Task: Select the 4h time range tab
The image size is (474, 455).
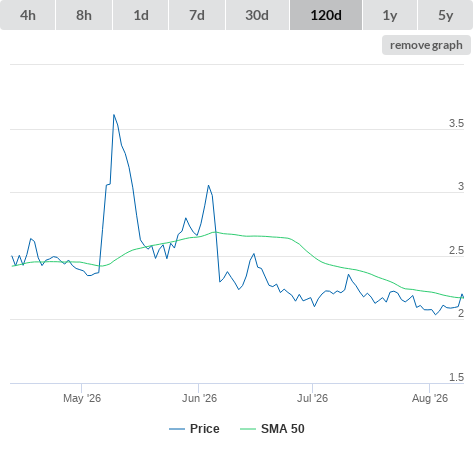Action: tap(28, 15)
